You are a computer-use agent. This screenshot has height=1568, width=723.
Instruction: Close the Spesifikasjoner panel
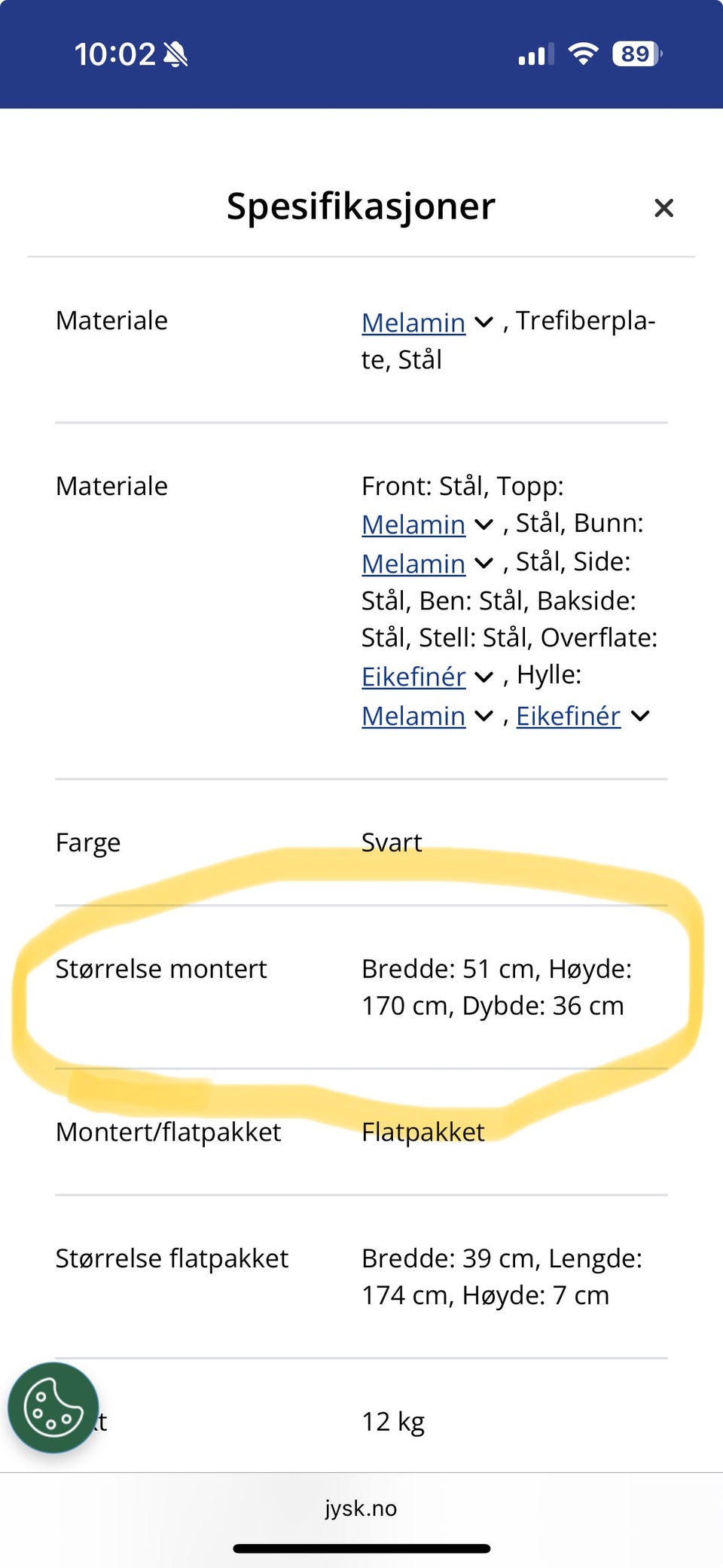[664, 208]
